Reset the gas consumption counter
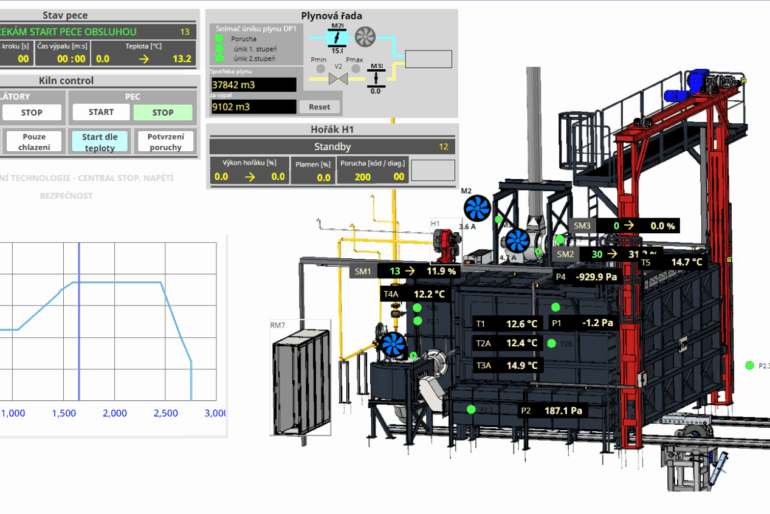Image resolution: width=770 pixels, height=514 pixels. (x=319, y=106)
